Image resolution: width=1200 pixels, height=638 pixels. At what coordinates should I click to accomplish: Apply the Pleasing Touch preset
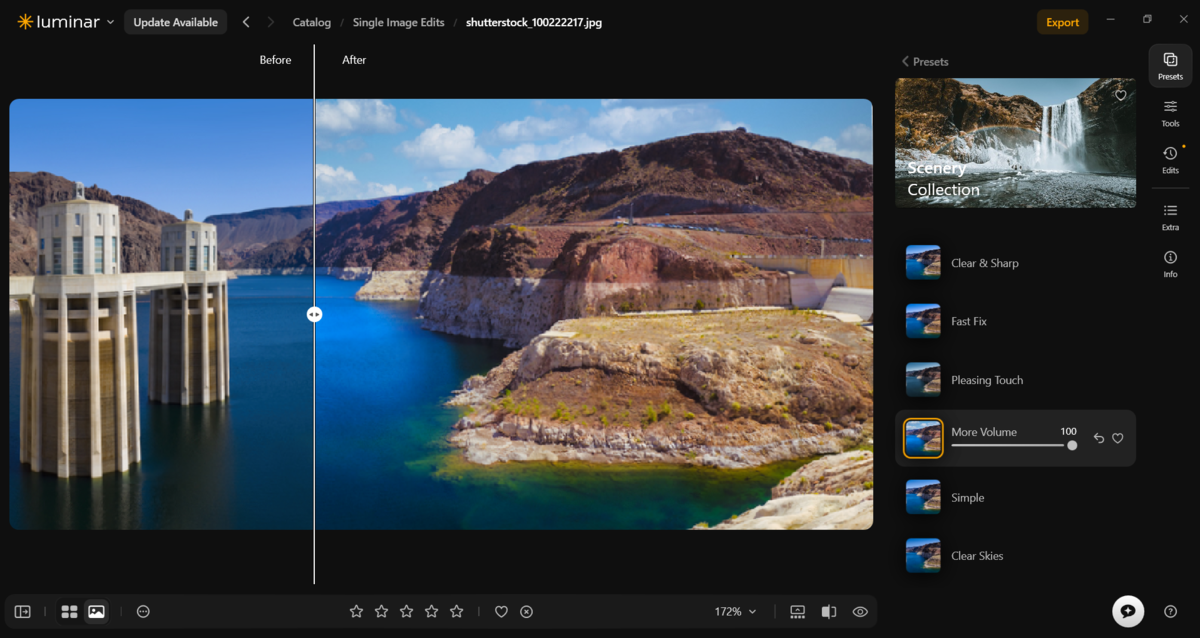pos(1015,380)
